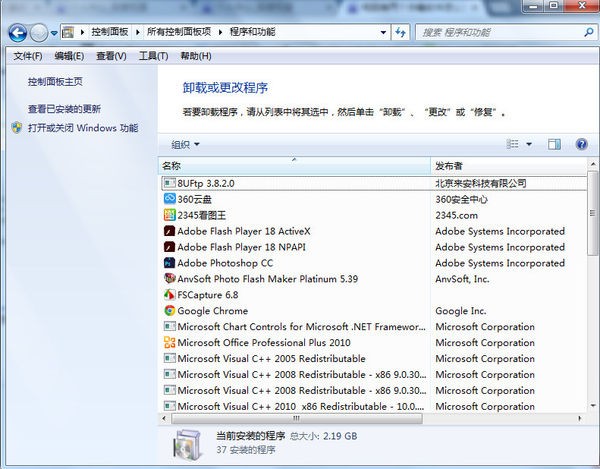The image size is (600, 469).
Task: Click the Back navigation arrow button
Action: [x=17, y=32]
